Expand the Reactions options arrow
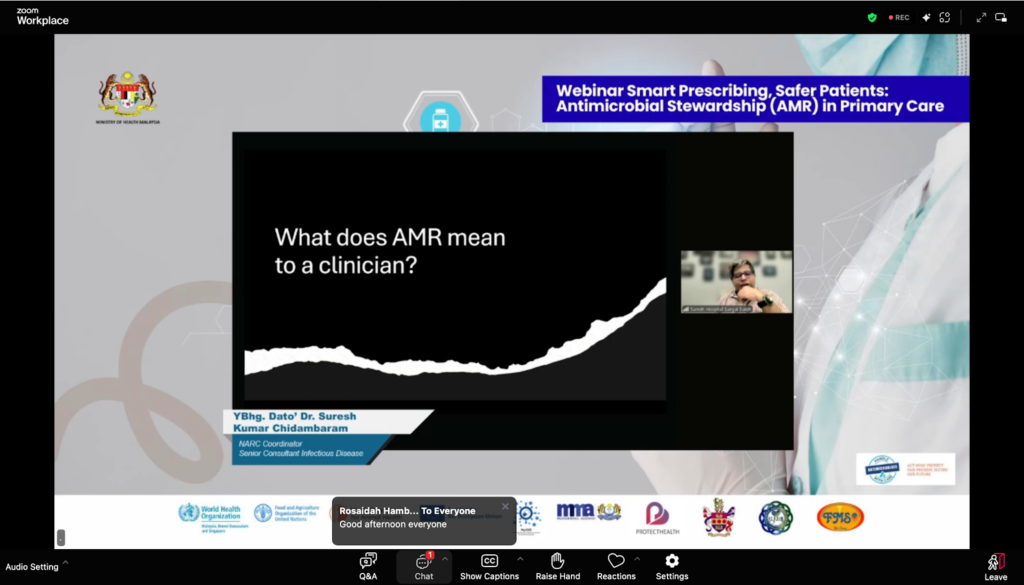The image size is (1024, 585). tap(637, 558)
